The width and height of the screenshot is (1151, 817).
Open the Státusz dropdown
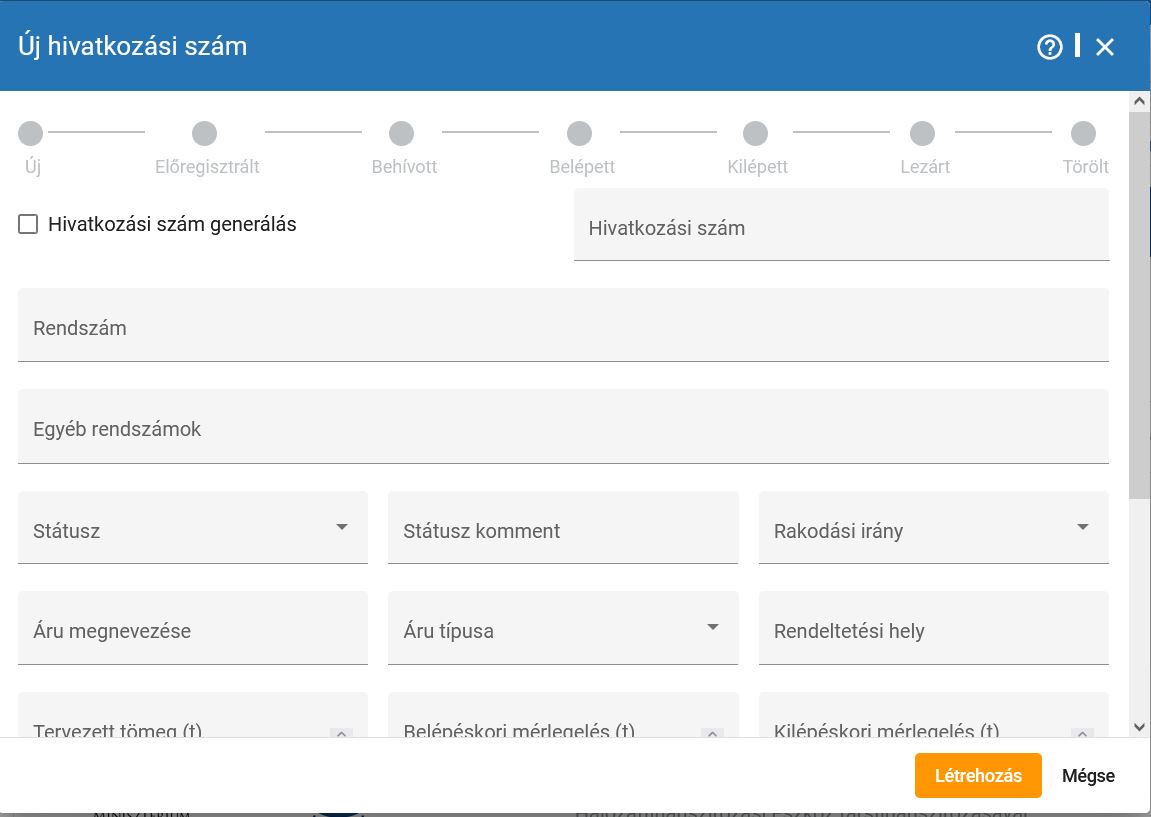pyautogui.click(x=193, y=528)
